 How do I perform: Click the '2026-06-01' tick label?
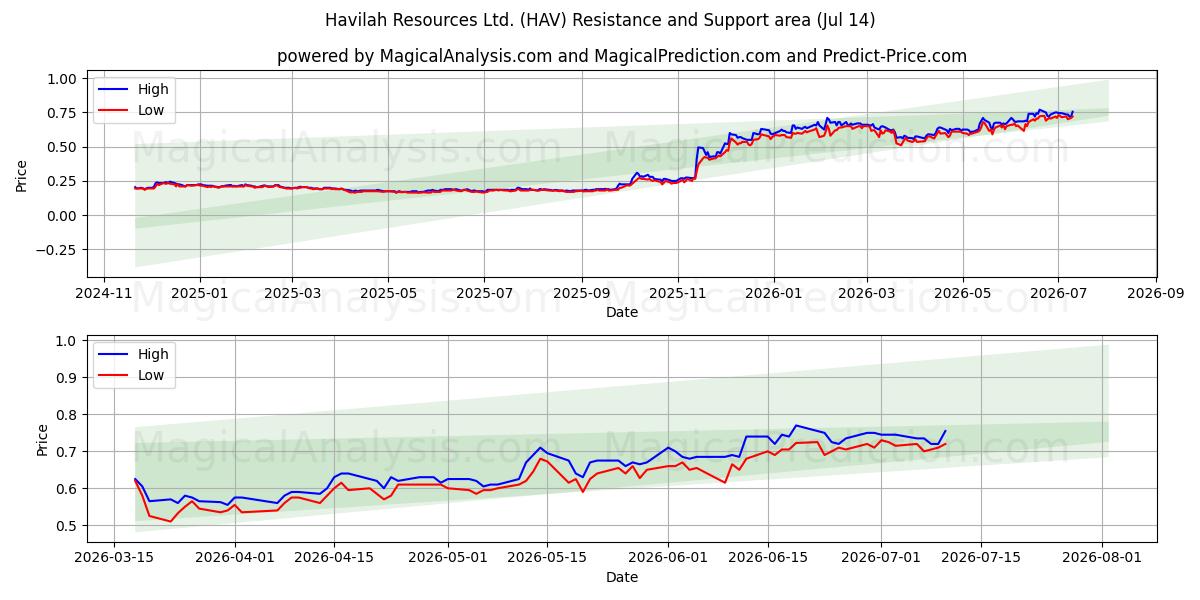pos(668,558)
